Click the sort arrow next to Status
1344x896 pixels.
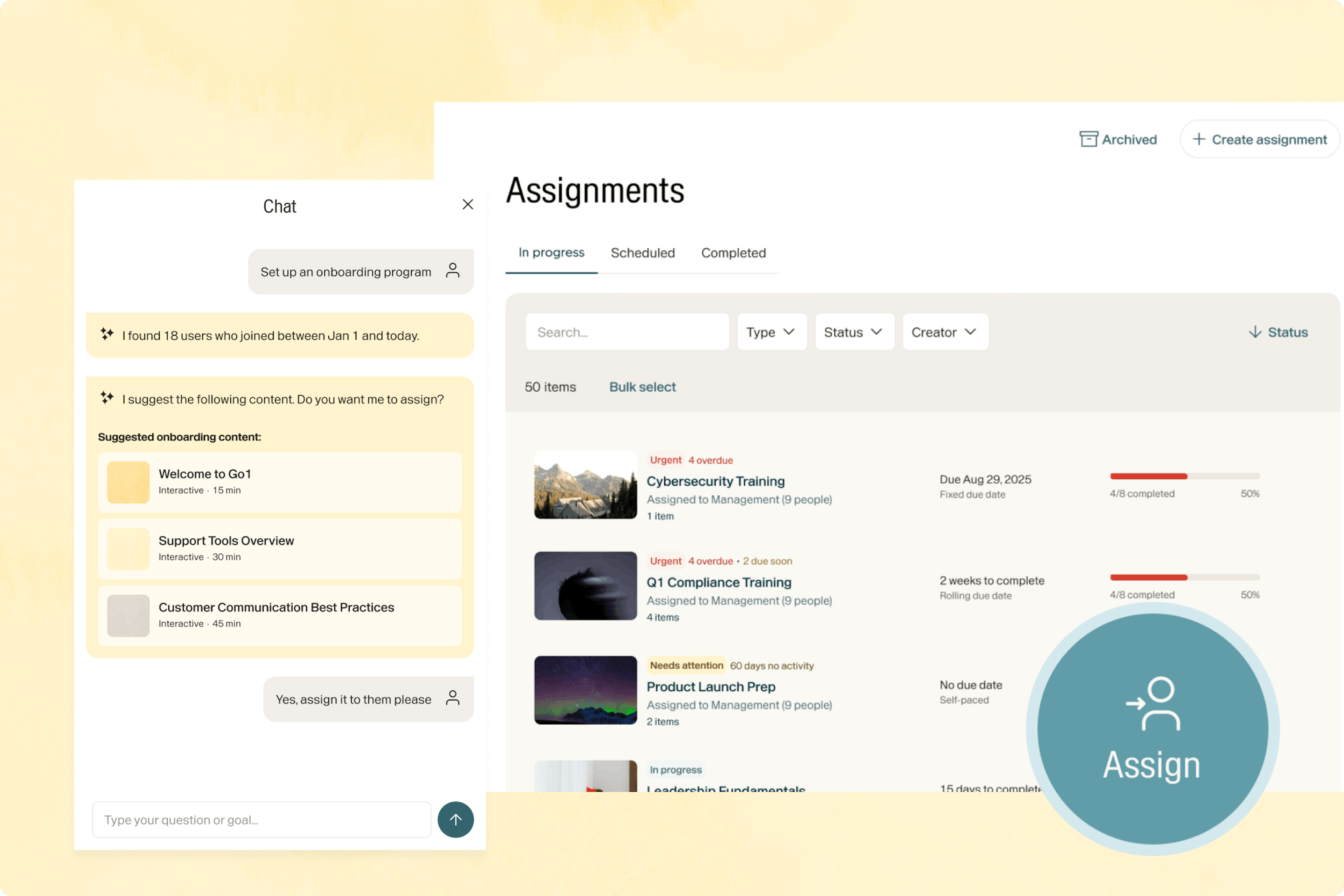click(x=1255, y=332)
